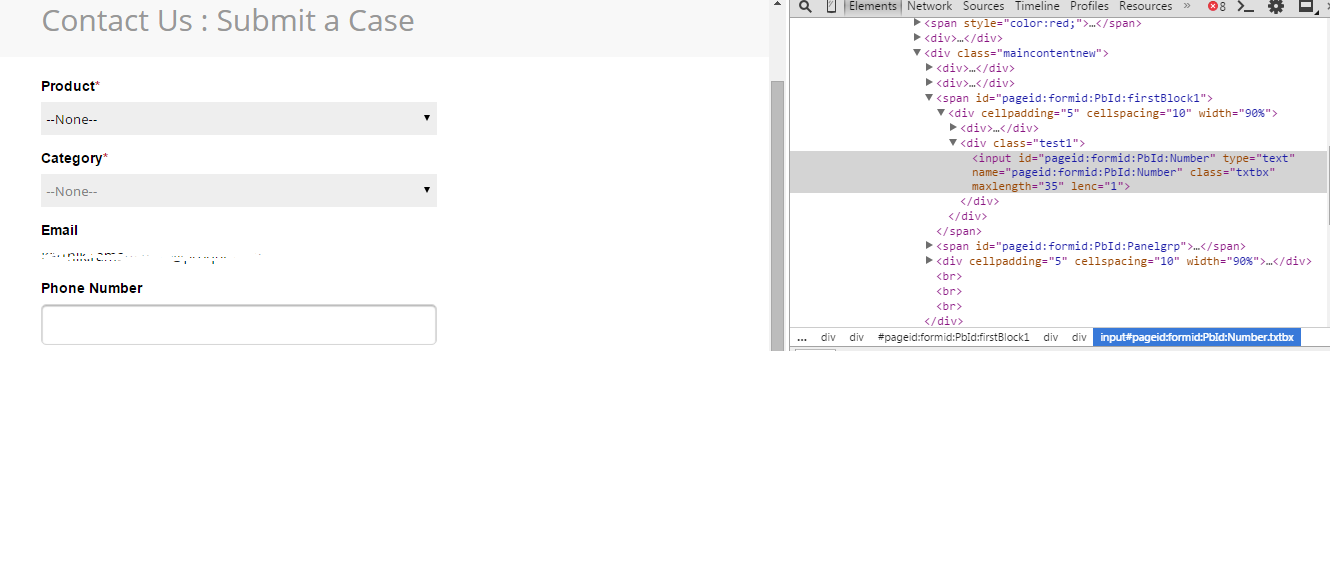Viewport: 1330px width, 562px height.
Task: Open the Resources tab
Action: (x=1146, y=6)
